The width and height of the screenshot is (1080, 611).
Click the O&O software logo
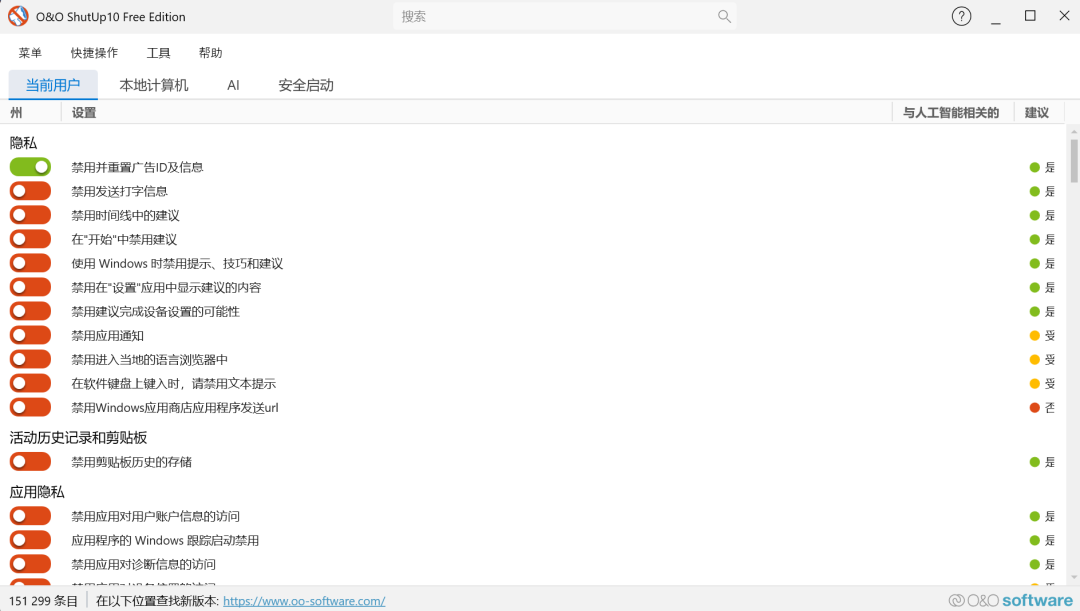[1010, 601]
